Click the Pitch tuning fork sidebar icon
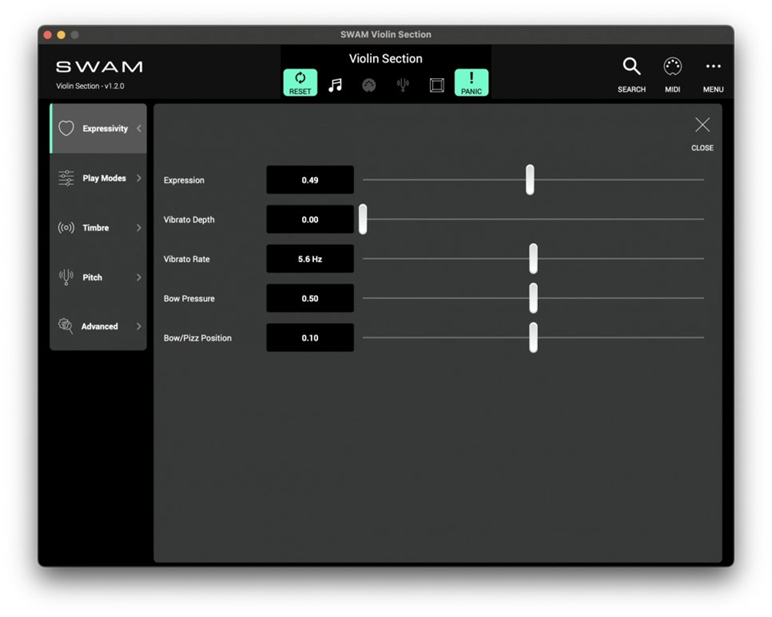 click(x=66, y=277)
